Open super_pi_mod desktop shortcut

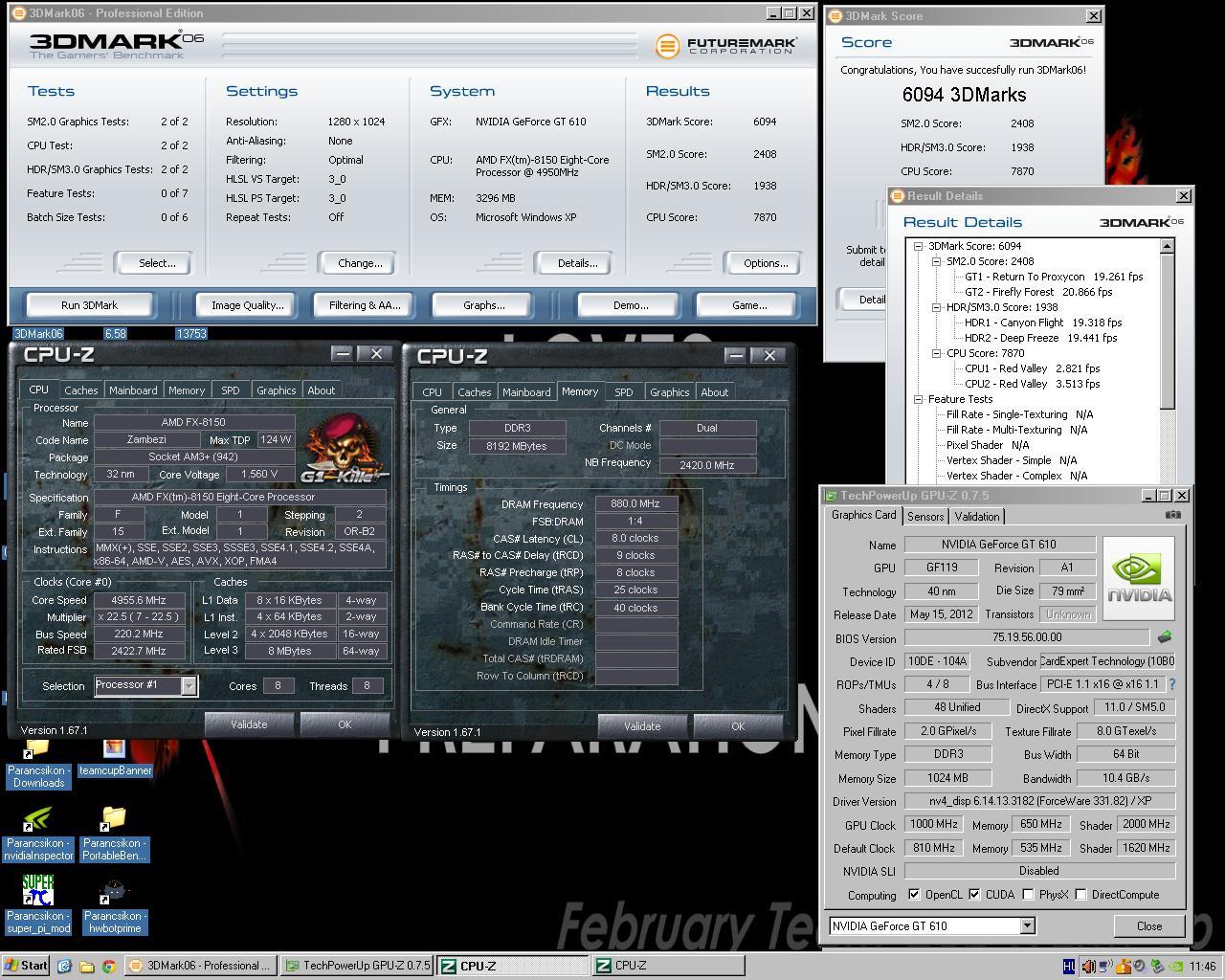pos(38,904)
